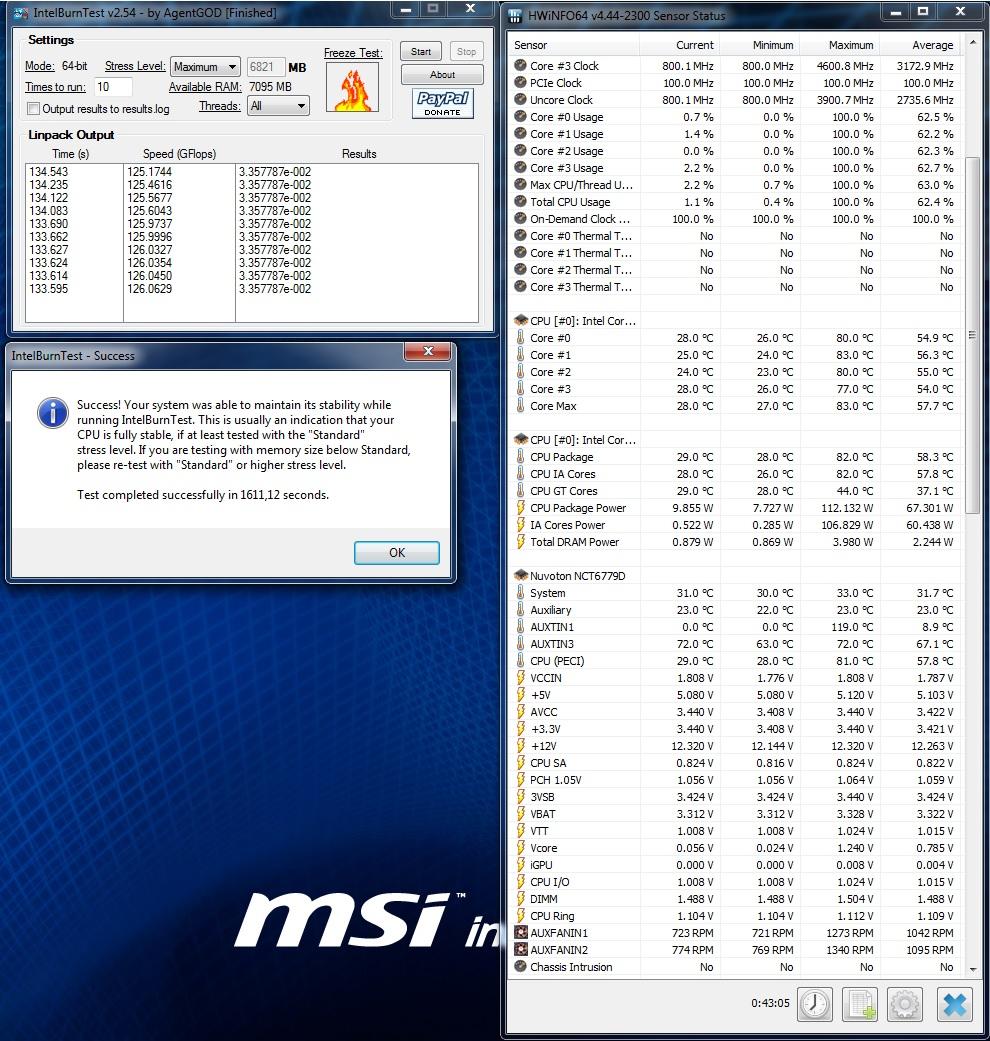Click the '126.0629' GFlops result
Screen dimensions: 990x1041
[x=149, y=289]
